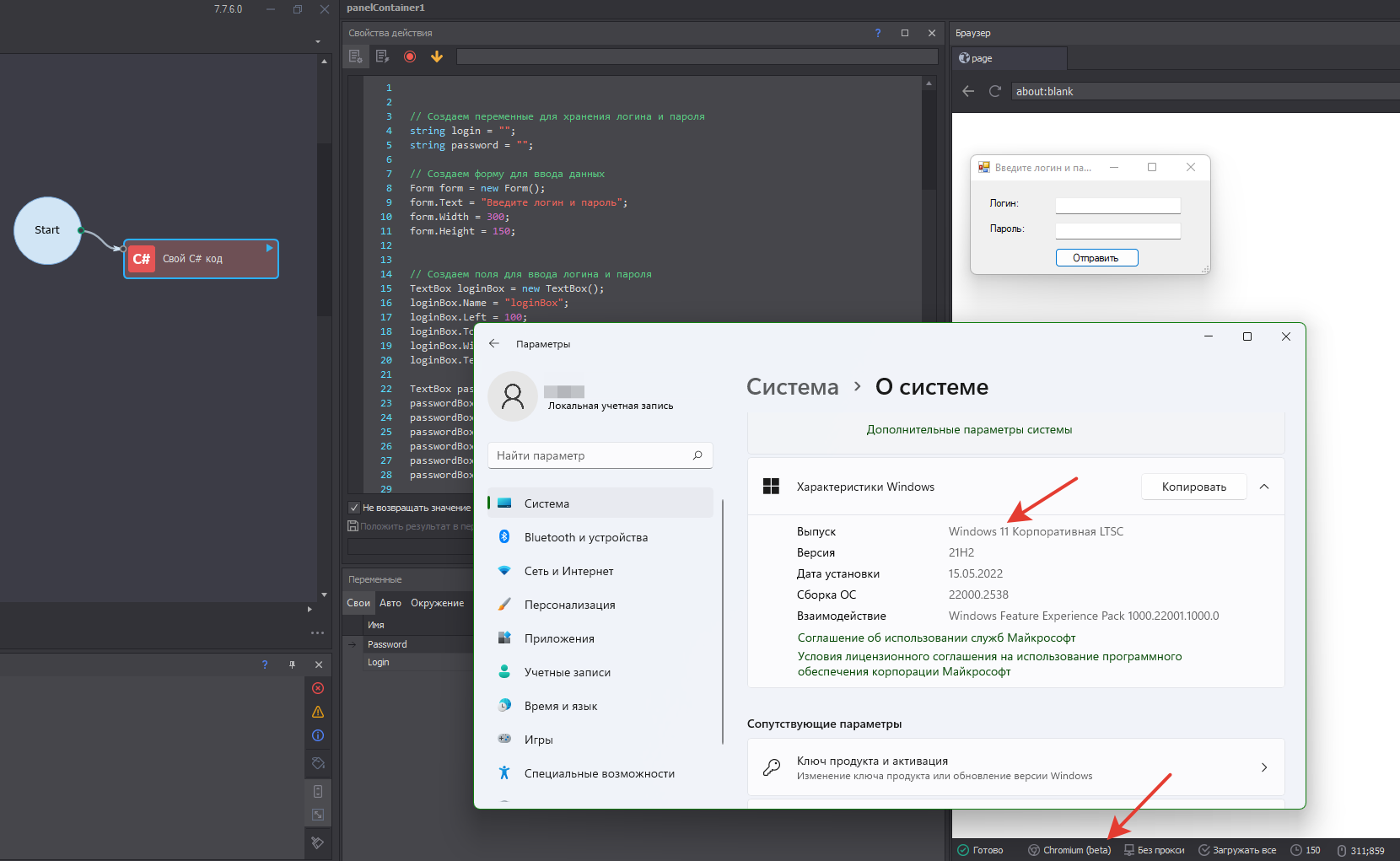Collapse the Характеристики Windows section
Image resolution: width=1400 pixels, height=861 pixels.
coord(1264,487)
